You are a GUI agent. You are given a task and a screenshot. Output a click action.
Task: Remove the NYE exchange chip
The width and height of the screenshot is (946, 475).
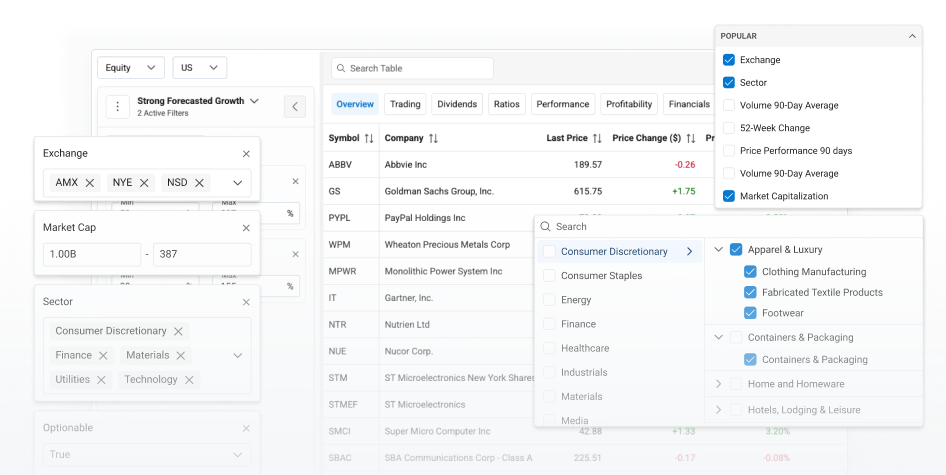144,183
